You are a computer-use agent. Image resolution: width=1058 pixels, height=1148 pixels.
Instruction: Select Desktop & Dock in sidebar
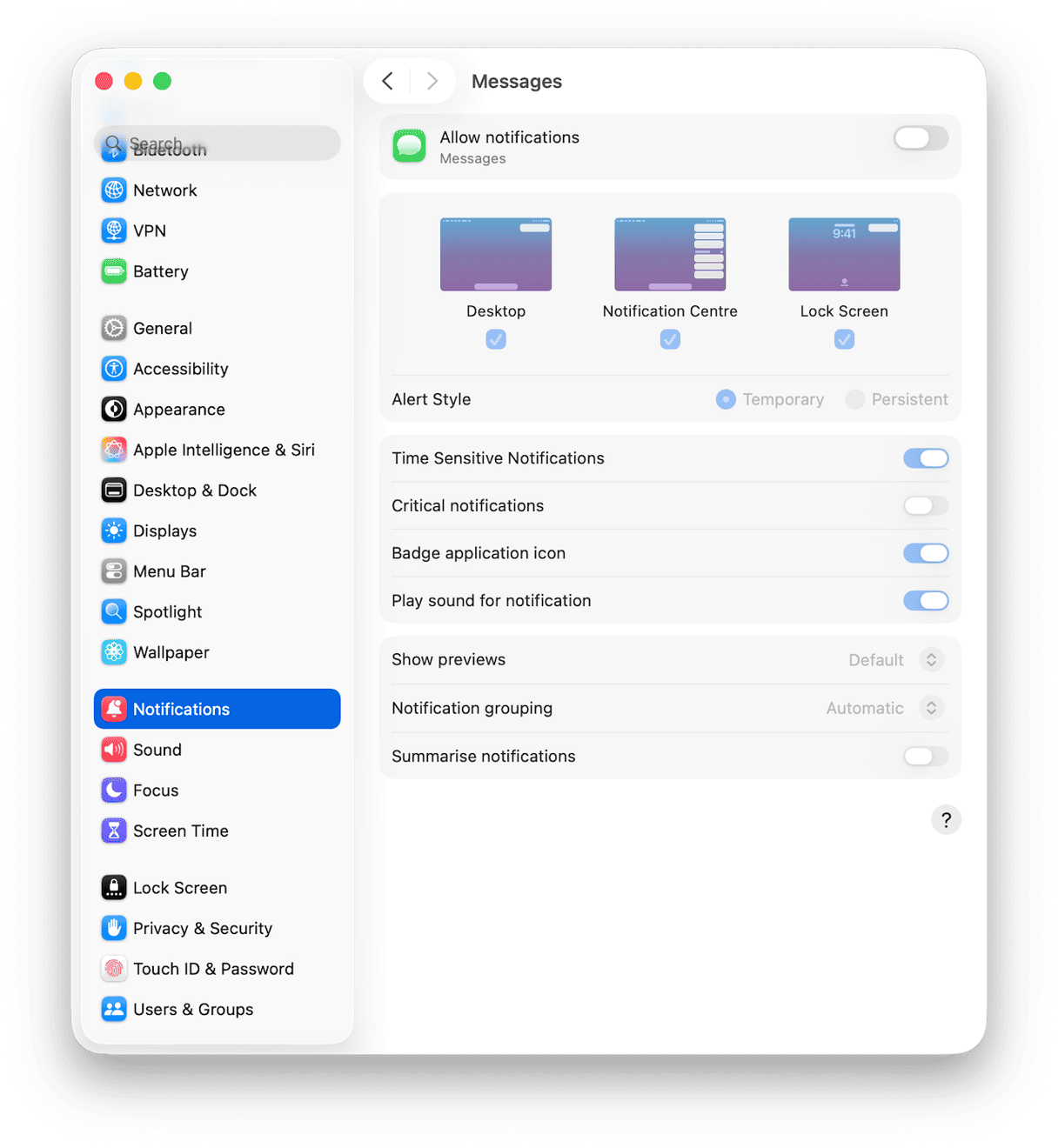(194, 491)
